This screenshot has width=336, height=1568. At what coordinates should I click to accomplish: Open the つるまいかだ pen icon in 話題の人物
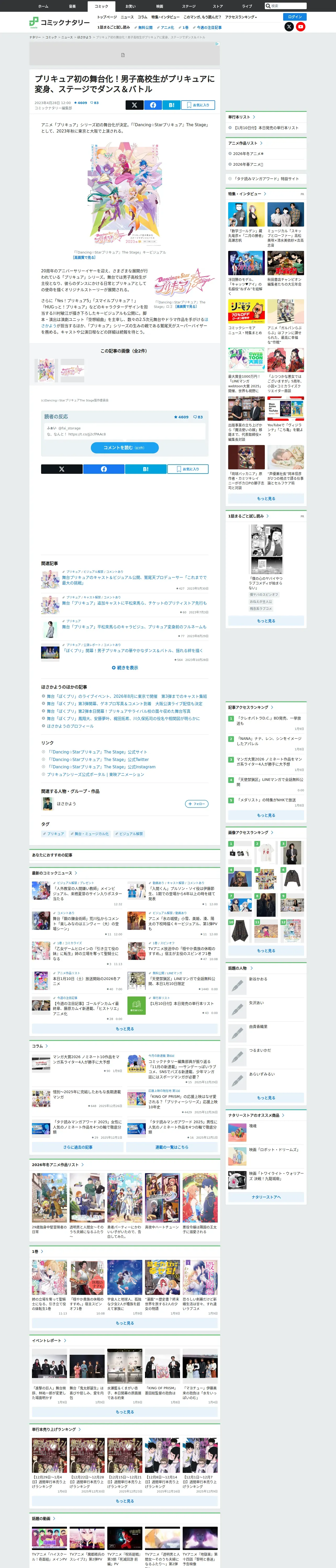(237, 1056)
